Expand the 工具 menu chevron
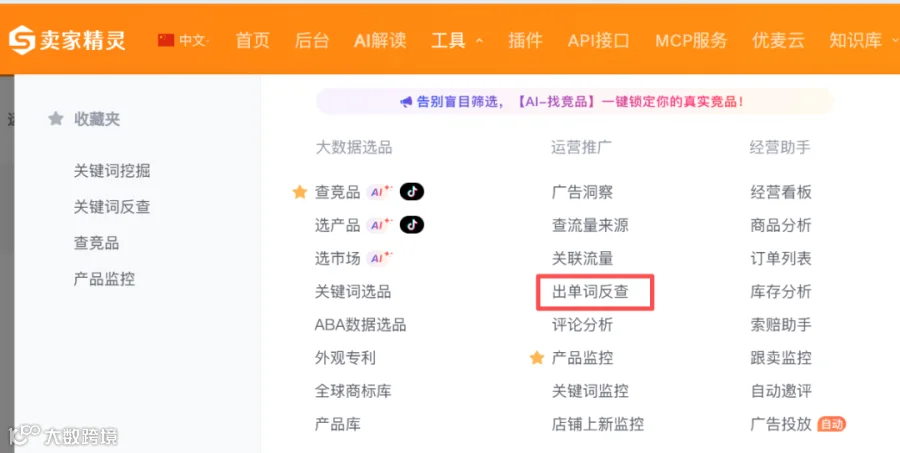900x453 pixels. coord(479,41)
